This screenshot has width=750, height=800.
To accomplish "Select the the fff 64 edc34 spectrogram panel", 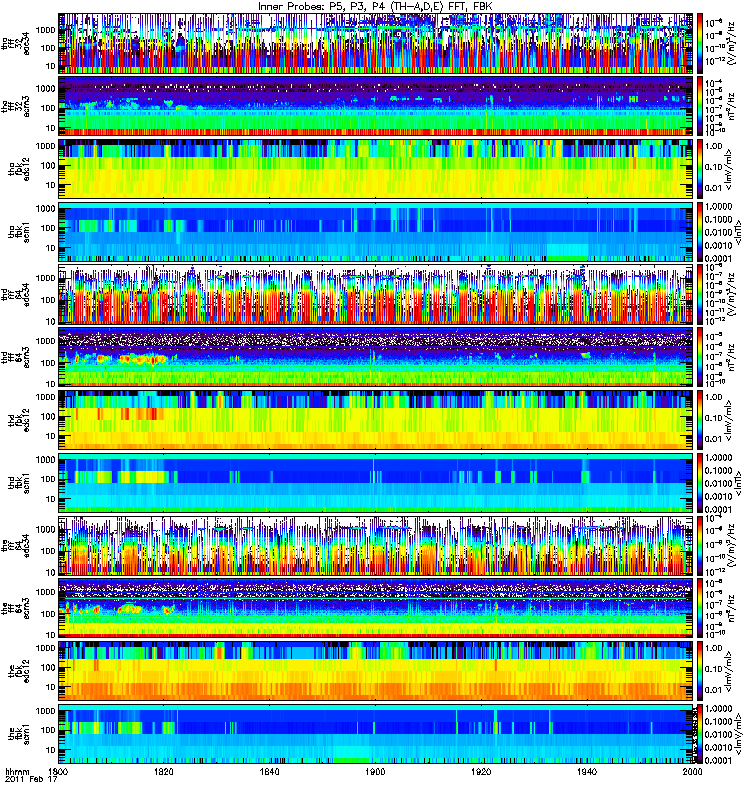I will point(376,546).
